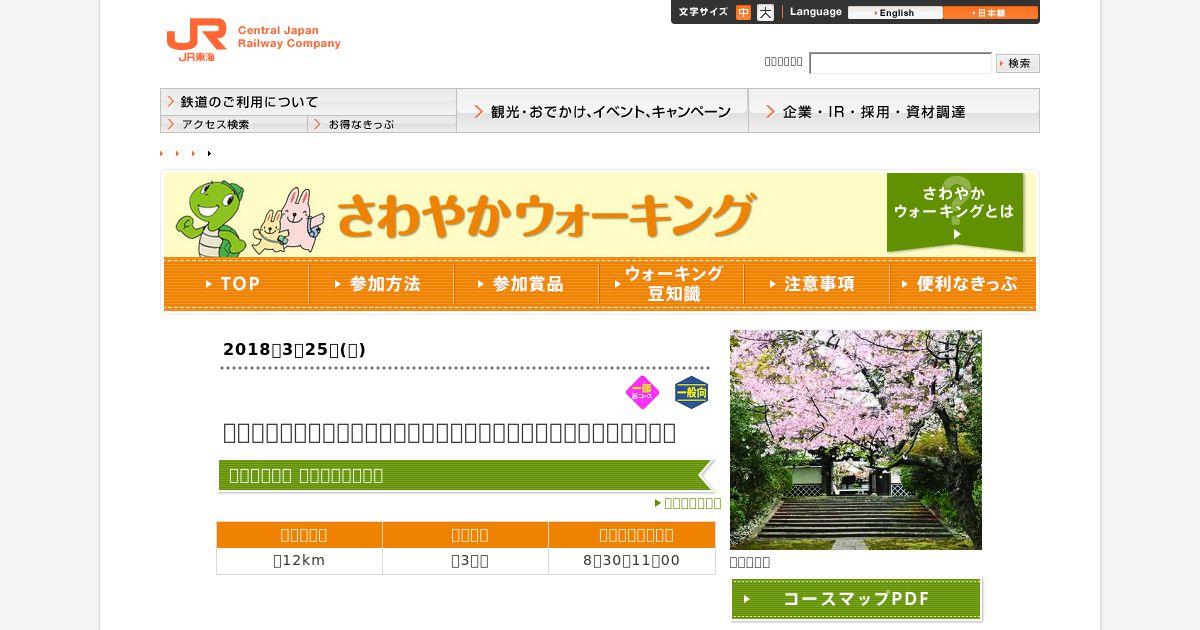Open お得なきっぷ link
This screenshot has height=630, width=1200.
(x=382, y=124)
